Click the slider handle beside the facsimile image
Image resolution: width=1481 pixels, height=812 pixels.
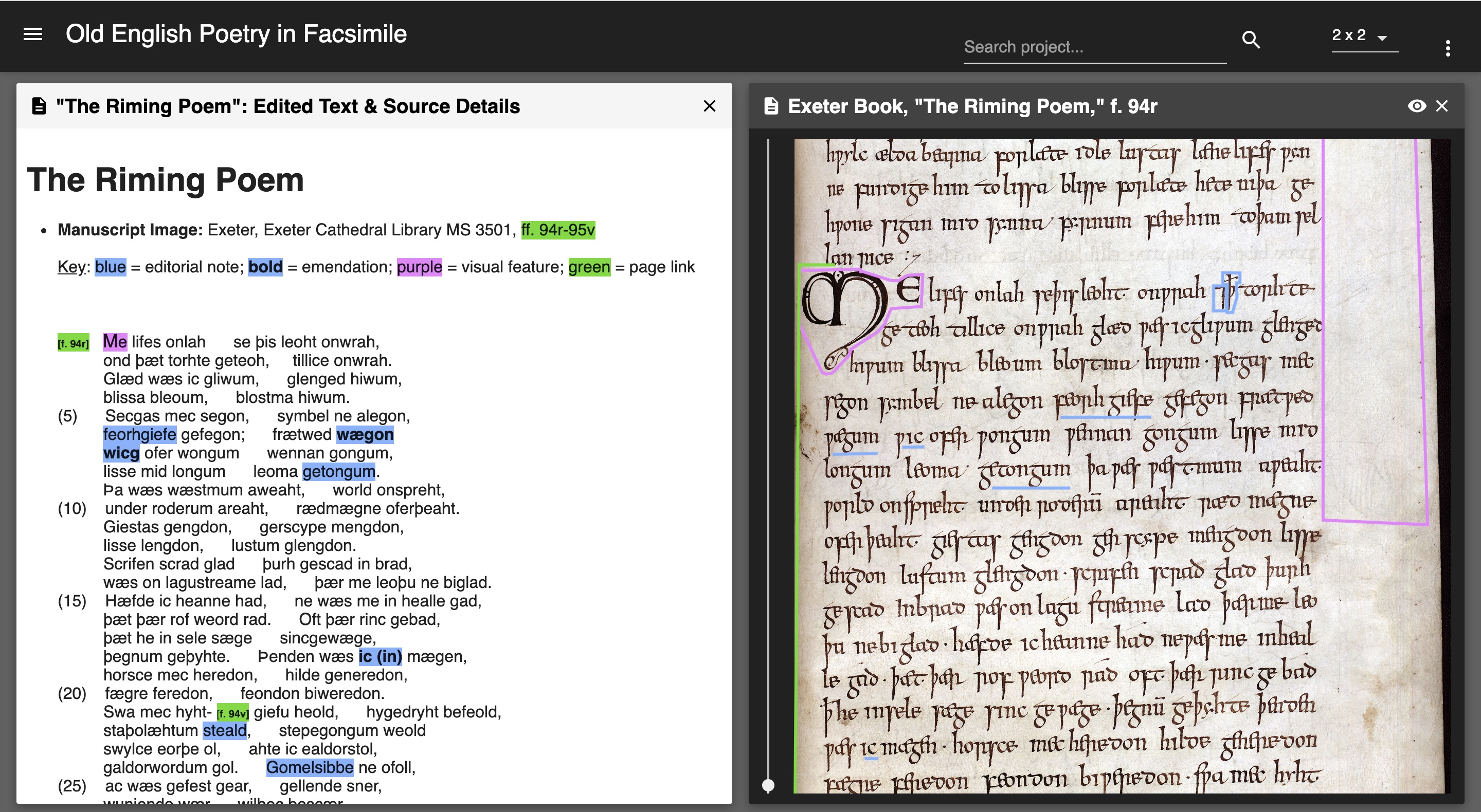[768, 785]
